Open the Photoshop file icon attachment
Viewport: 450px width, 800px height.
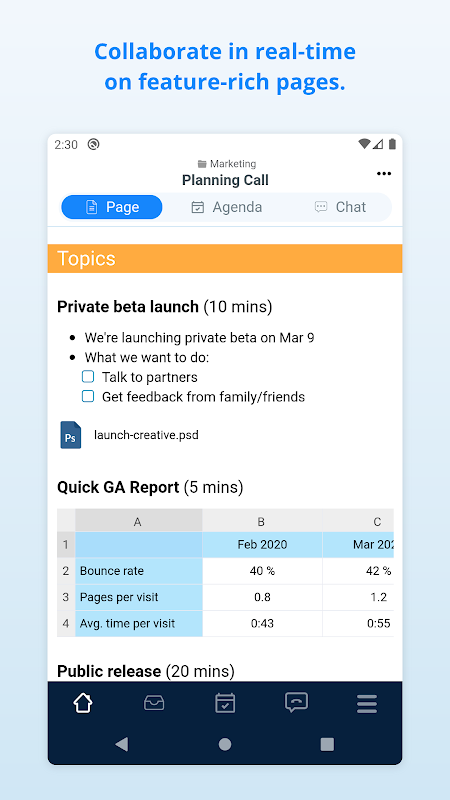coord(70,435)
